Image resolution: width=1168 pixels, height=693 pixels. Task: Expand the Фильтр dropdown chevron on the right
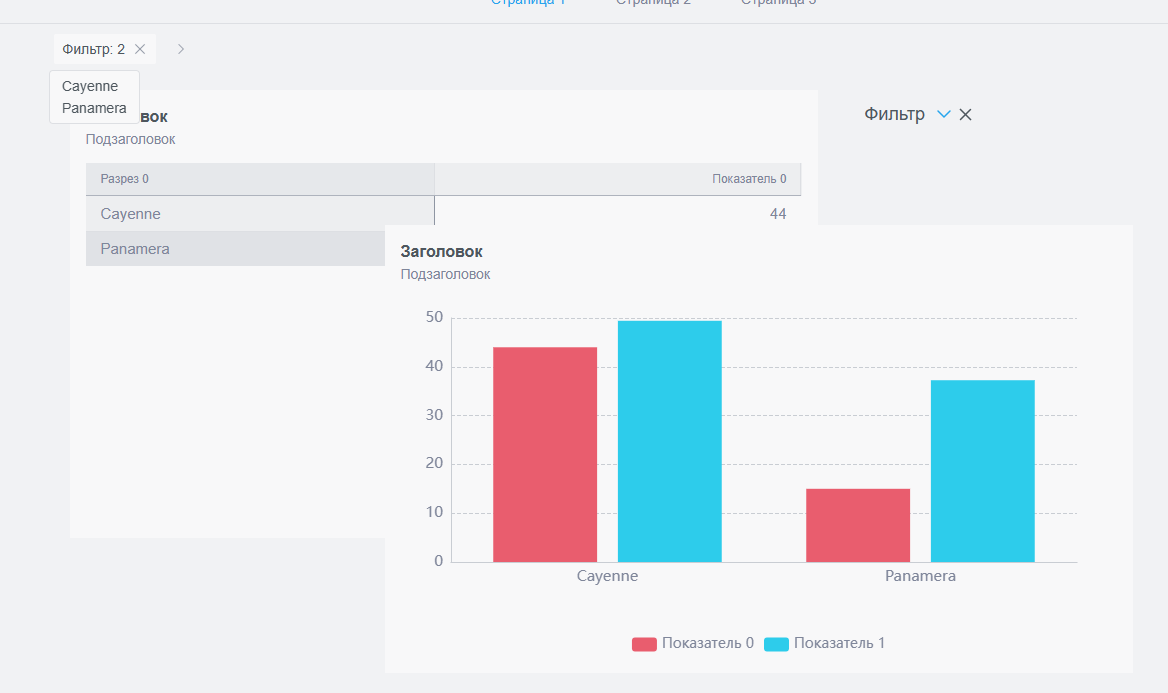943,115
